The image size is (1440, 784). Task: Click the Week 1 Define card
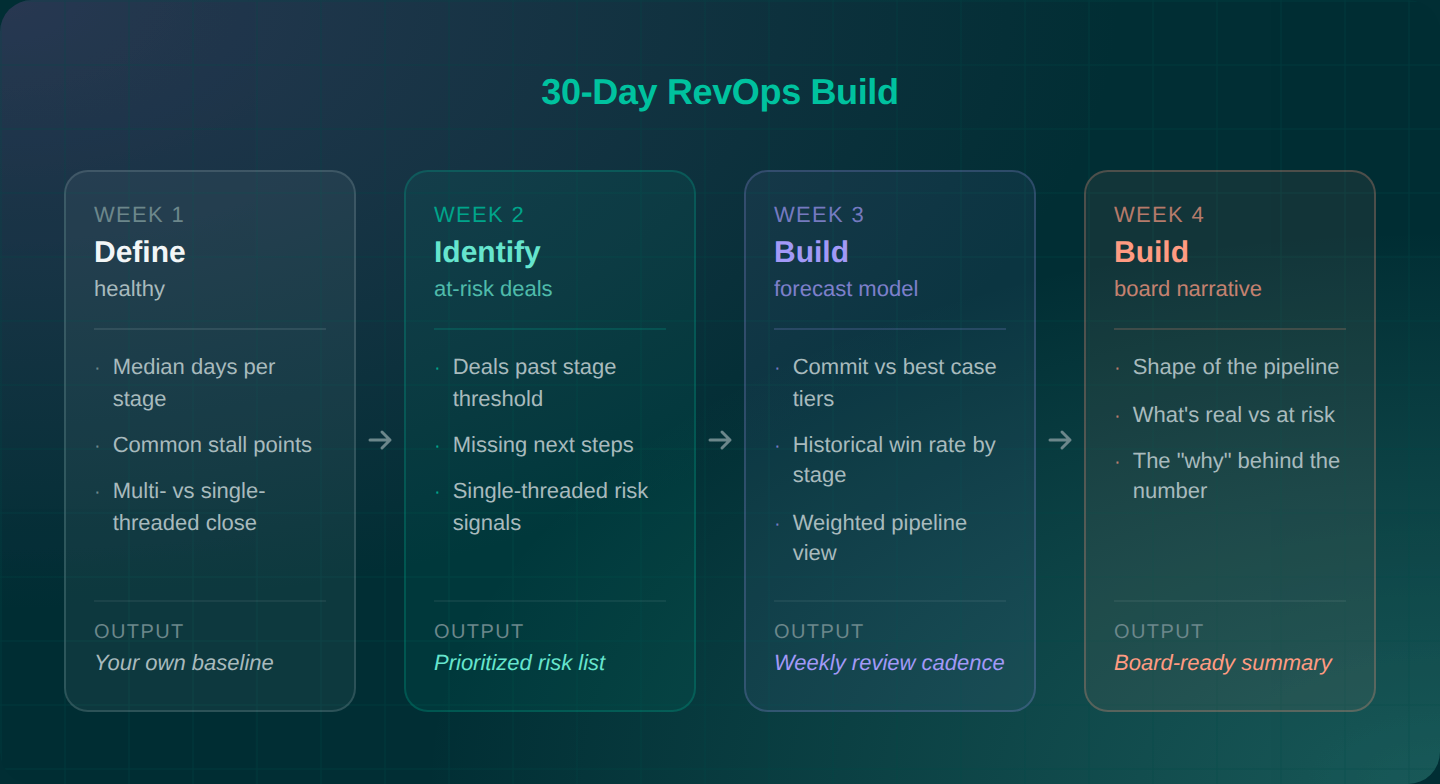click(x=209, y=440)
